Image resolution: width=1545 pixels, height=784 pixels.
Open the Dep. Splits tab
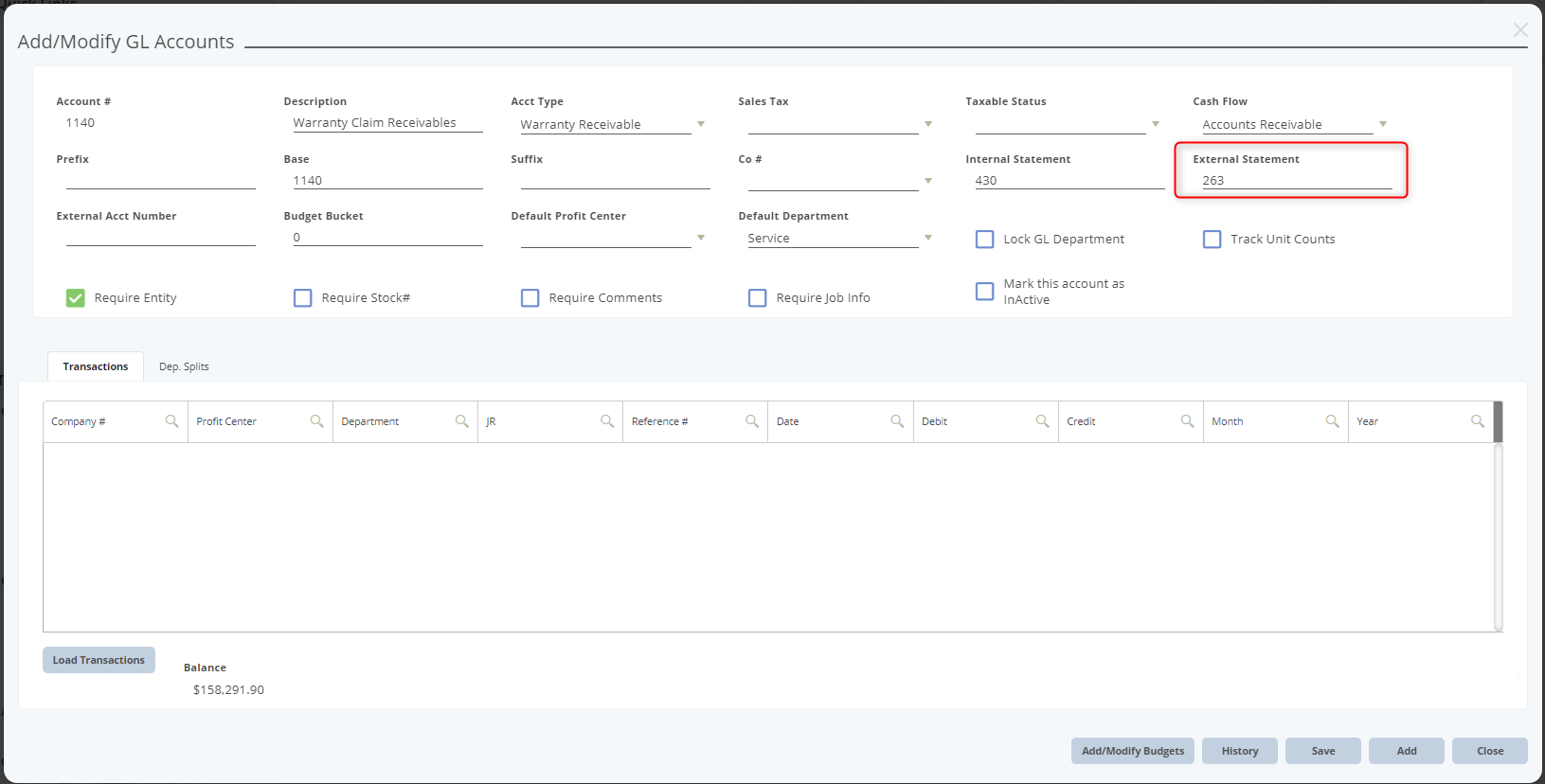tap(184, 366)
